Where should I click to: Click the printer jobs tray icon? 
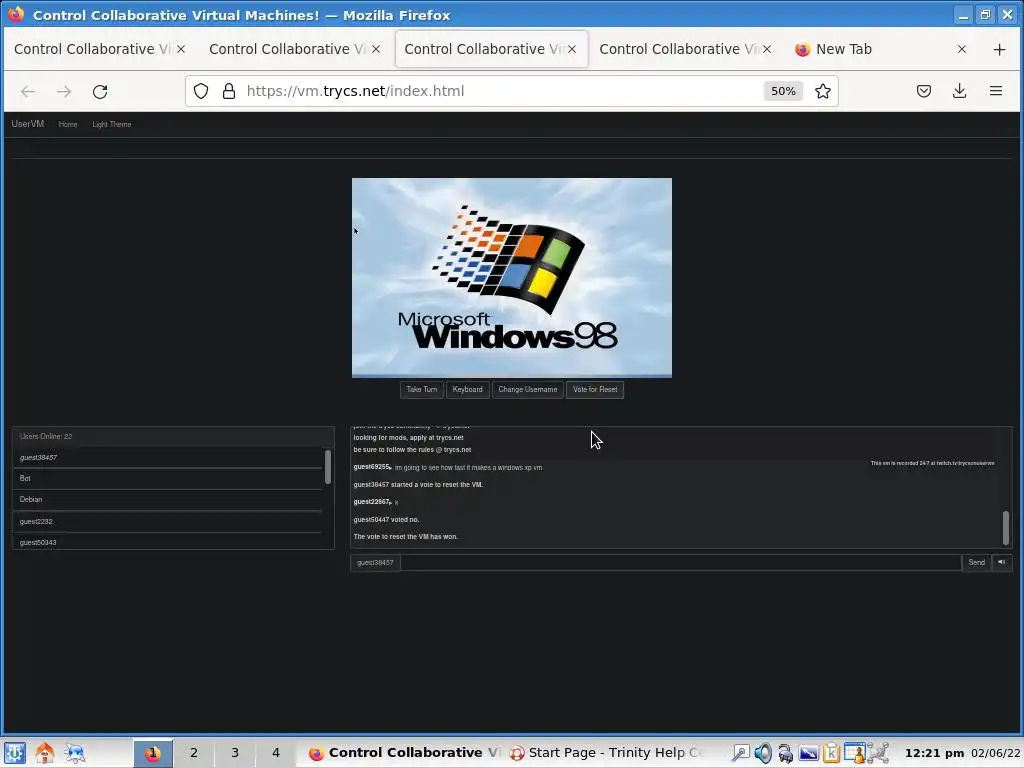[786, 753]
